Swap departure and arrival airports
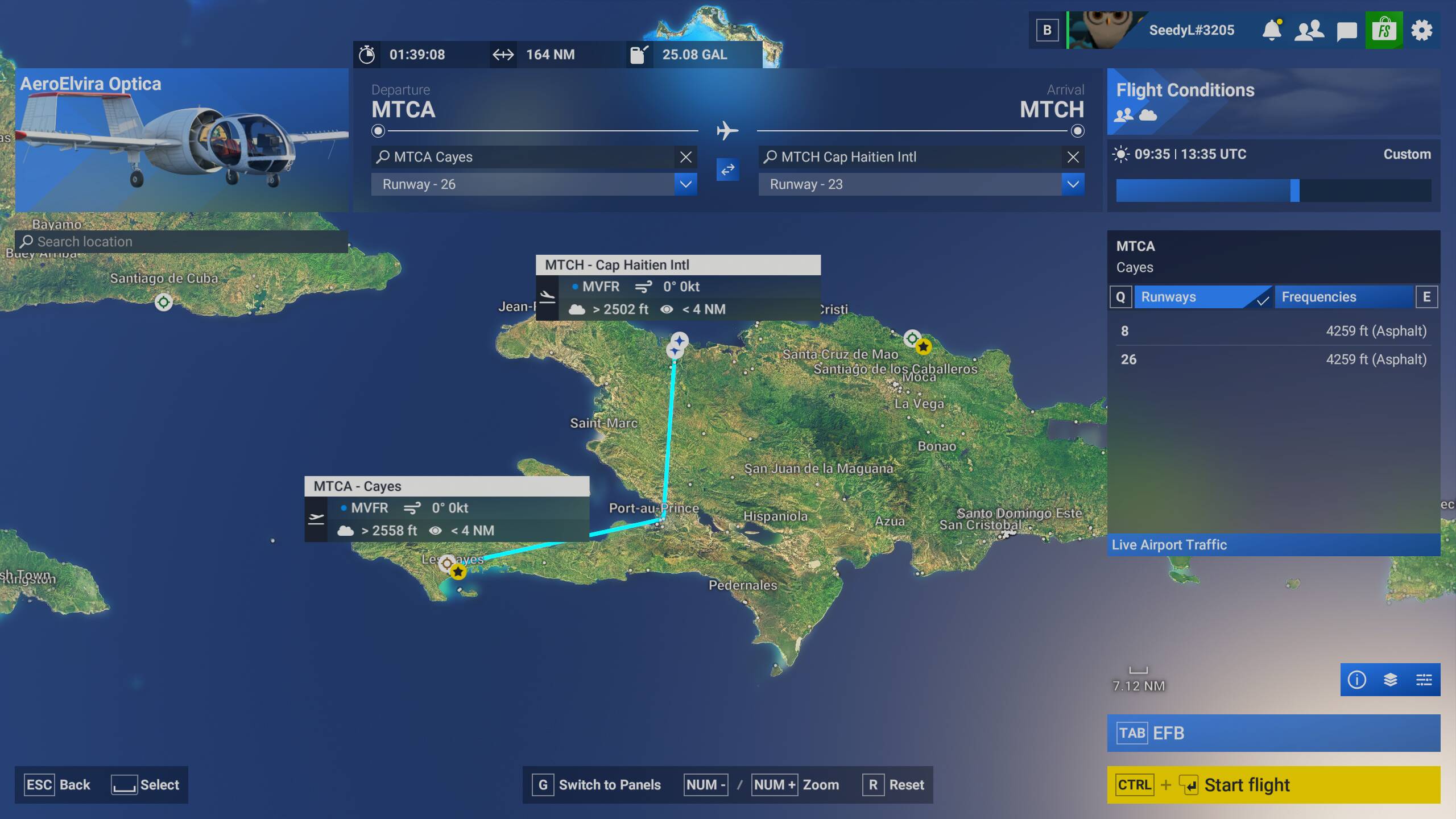This screenshot has height=819, width=1456. click(x=727, y=169)
